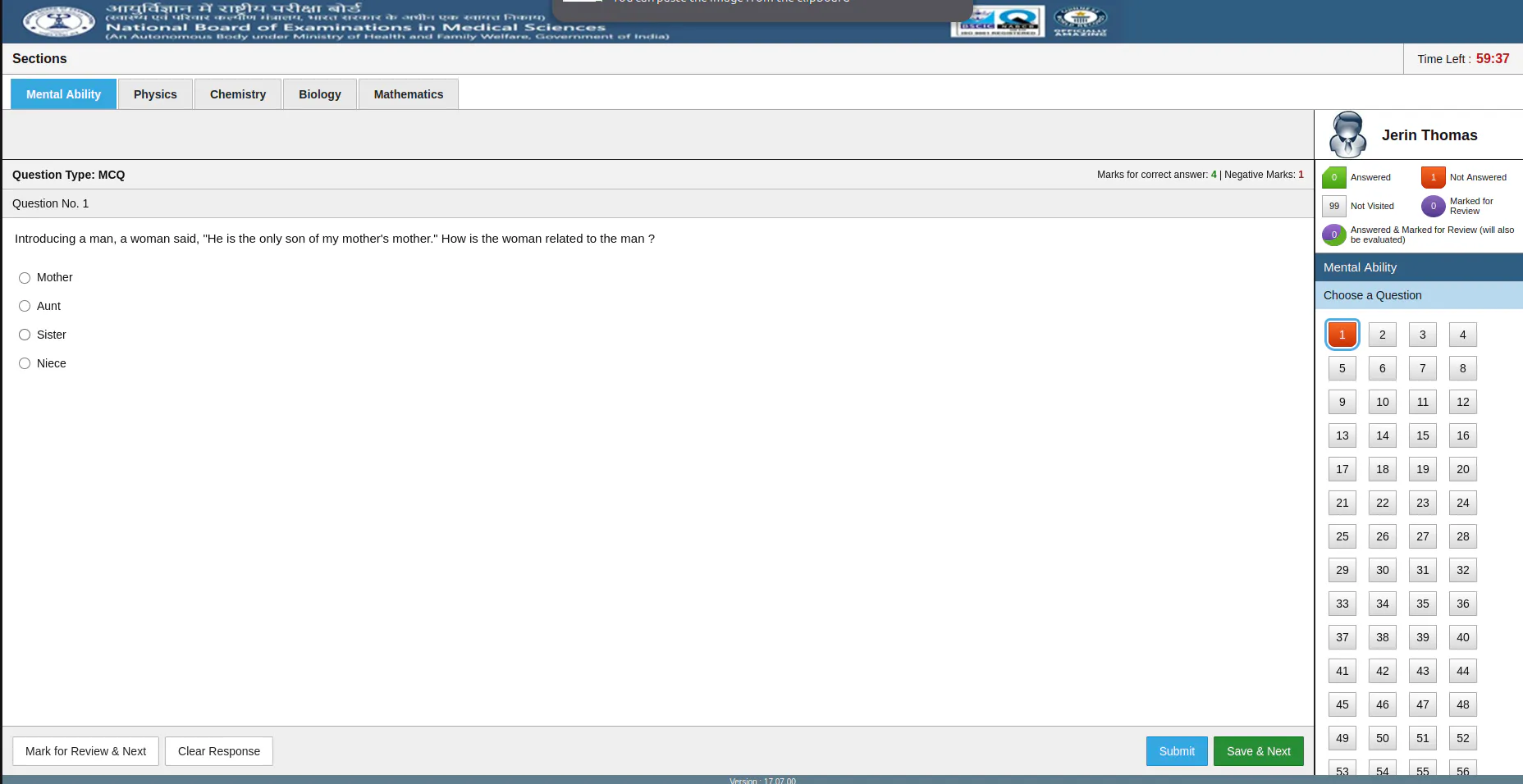Click the Mental Ability palette header

[1419, 267]
